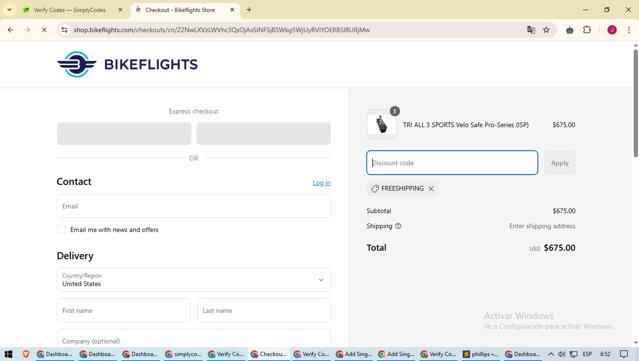Screen dimensions: 639x361
Task: Minimize the browser window
Action: click(x=585, y=10)
